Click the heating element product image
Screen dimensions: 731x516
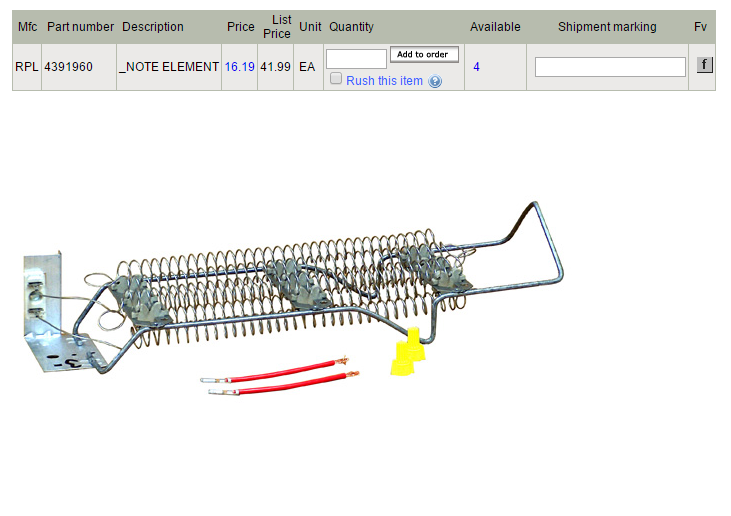(294, 298)
